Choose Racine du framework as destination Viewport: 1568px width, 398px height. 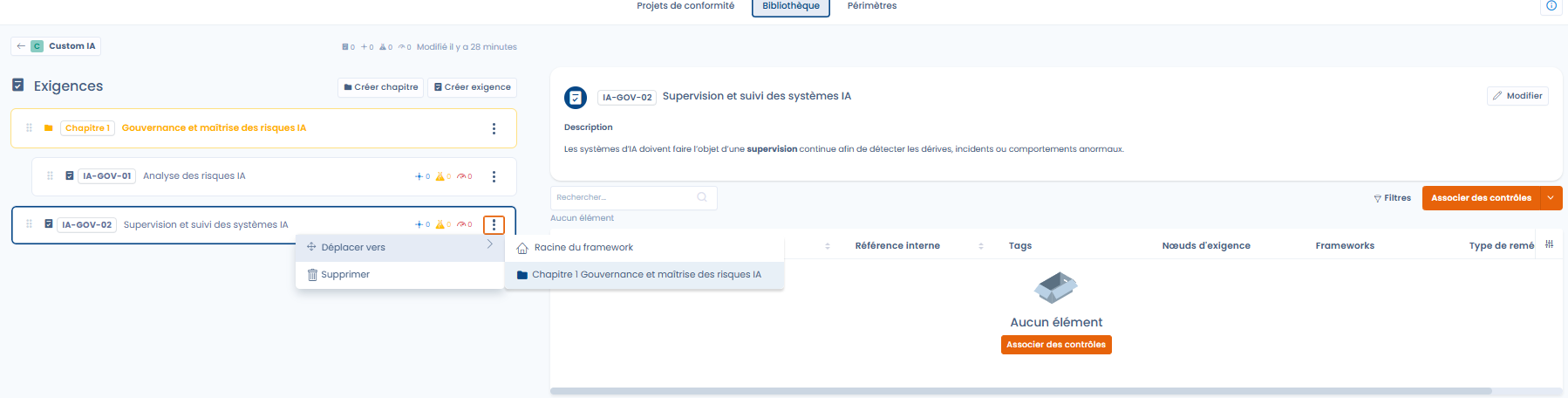pos(583,248)
